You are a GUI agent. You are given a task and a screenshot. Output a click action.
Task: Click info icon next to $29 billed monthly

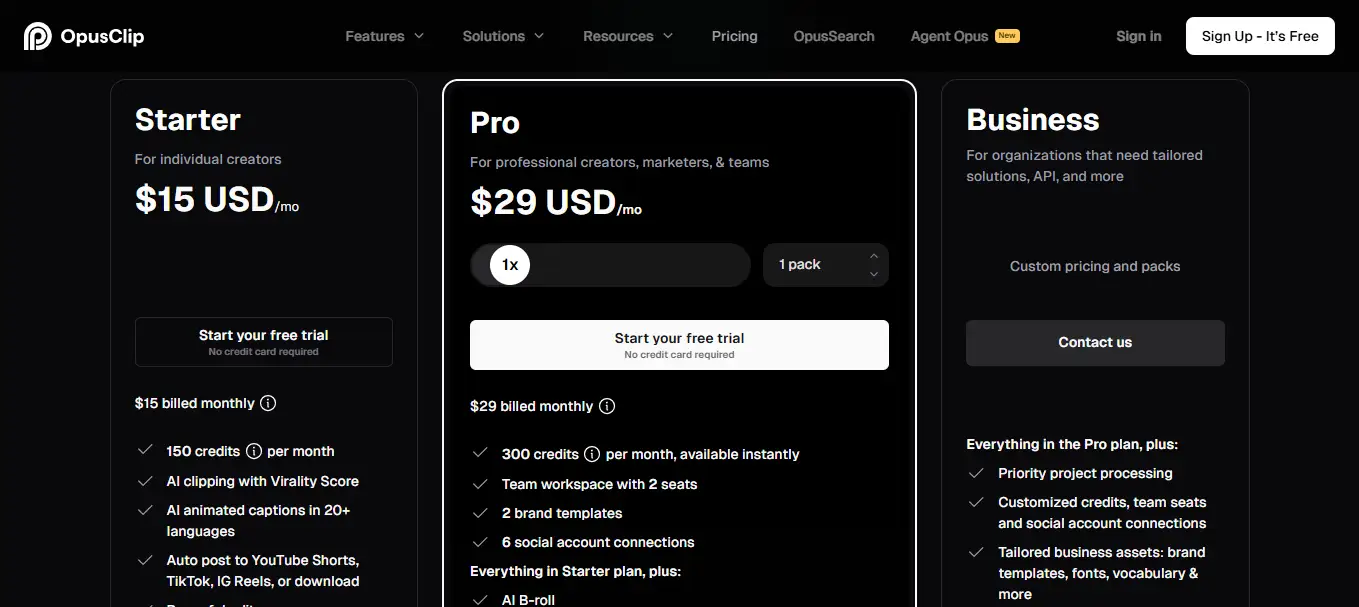(607, 406)
